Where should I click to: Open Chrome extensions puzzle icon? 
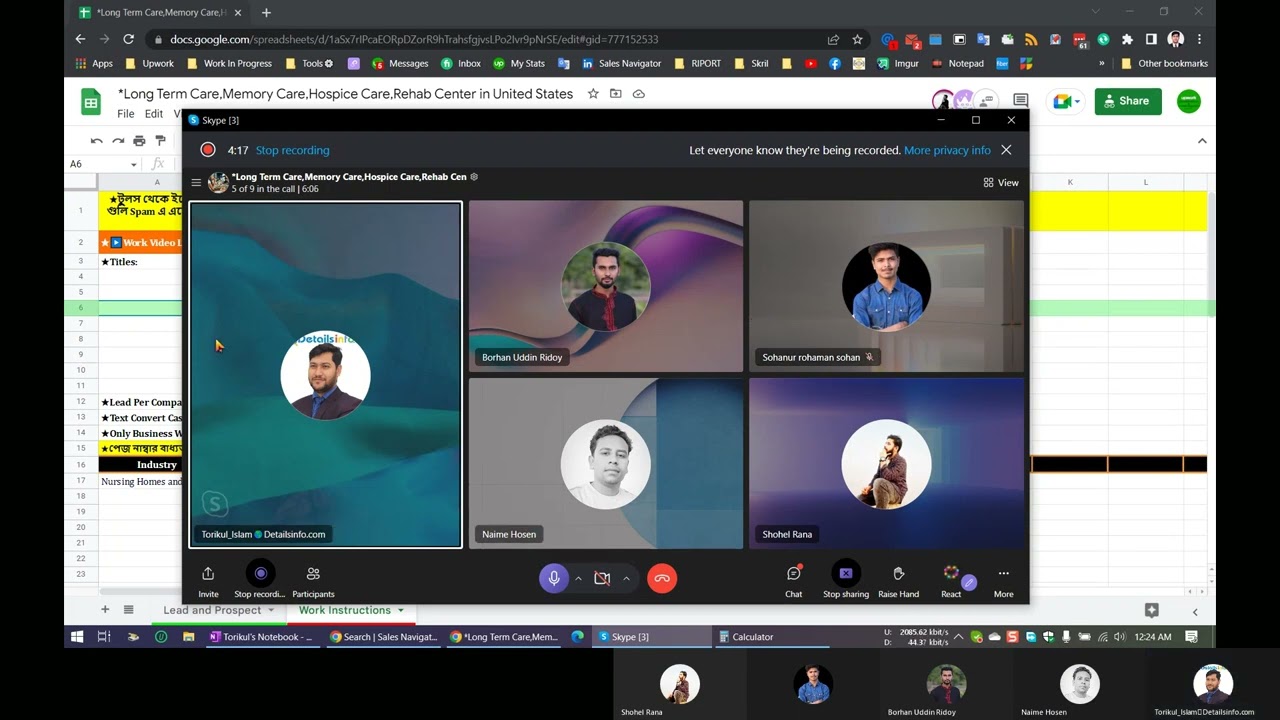coord(1127,39)
